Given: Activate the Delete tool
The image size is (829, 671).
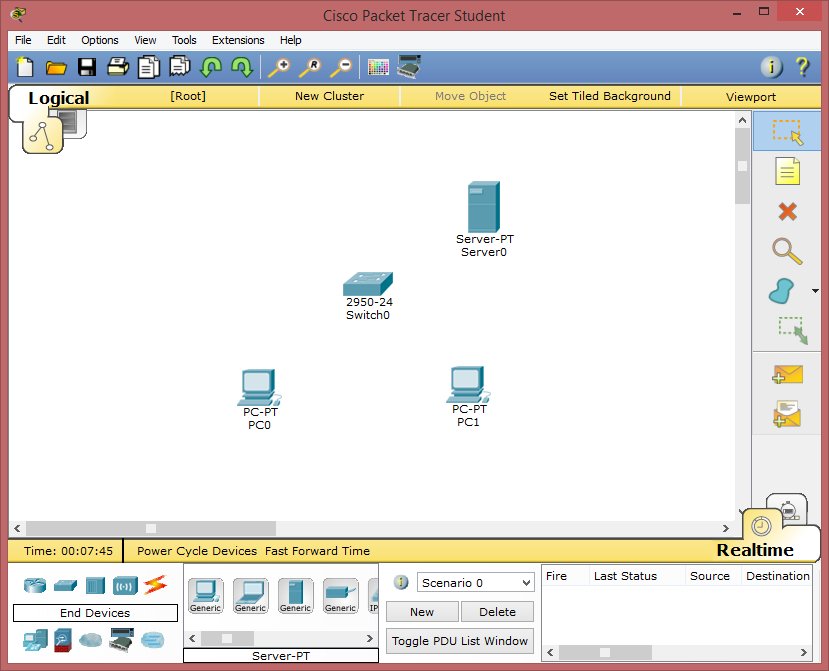Looking at the screenshot, I should tap(787, 211).
